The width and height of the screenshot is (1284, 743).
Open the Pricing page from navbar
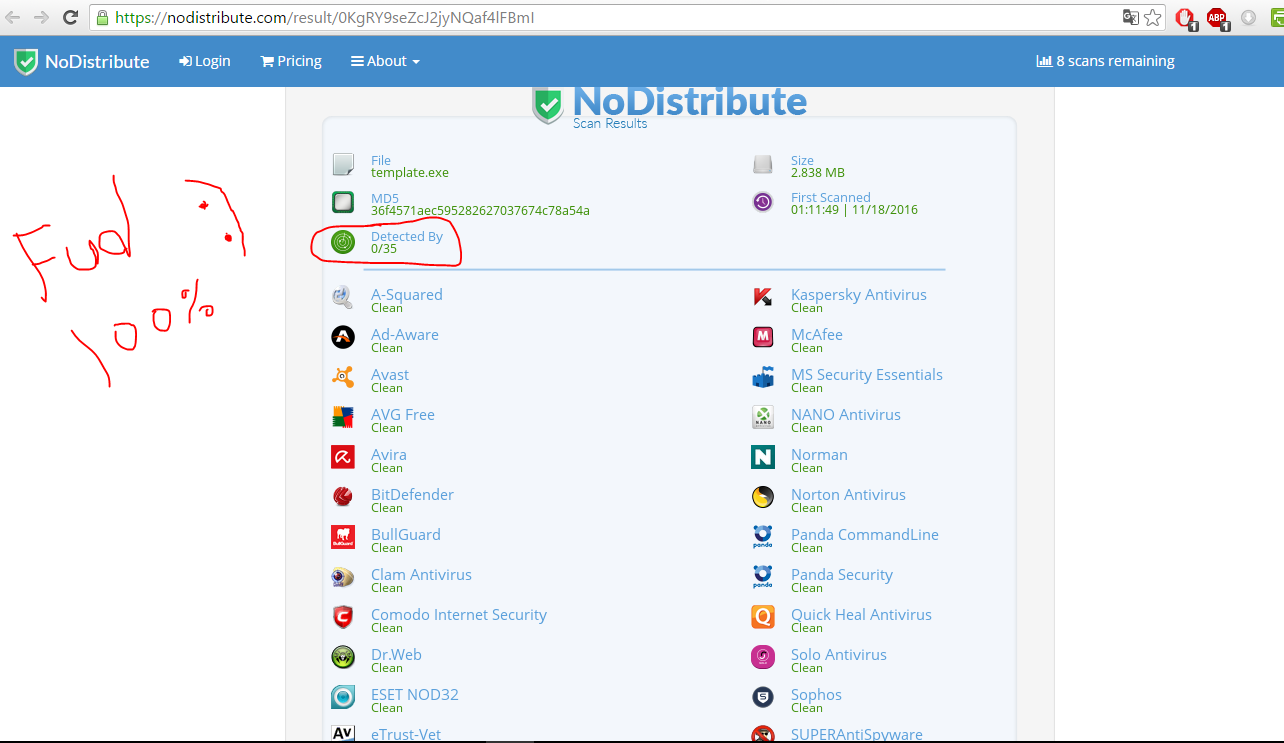pyautogui.click(x=291, y=61)
